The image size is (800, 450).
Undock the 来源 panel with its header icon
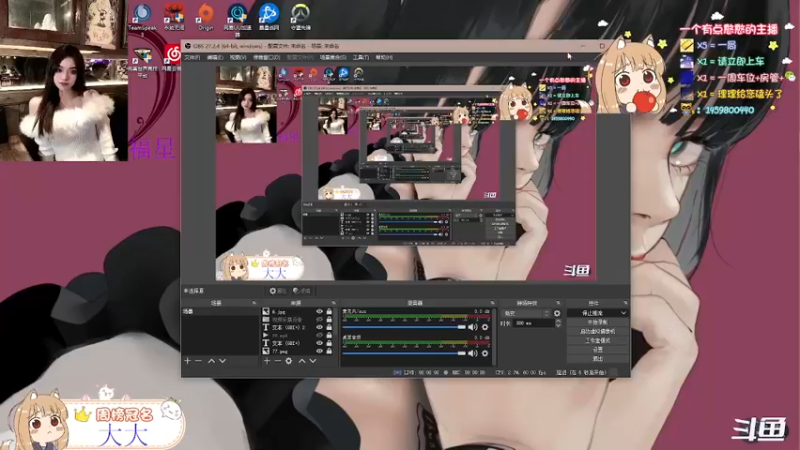point(334,303)
